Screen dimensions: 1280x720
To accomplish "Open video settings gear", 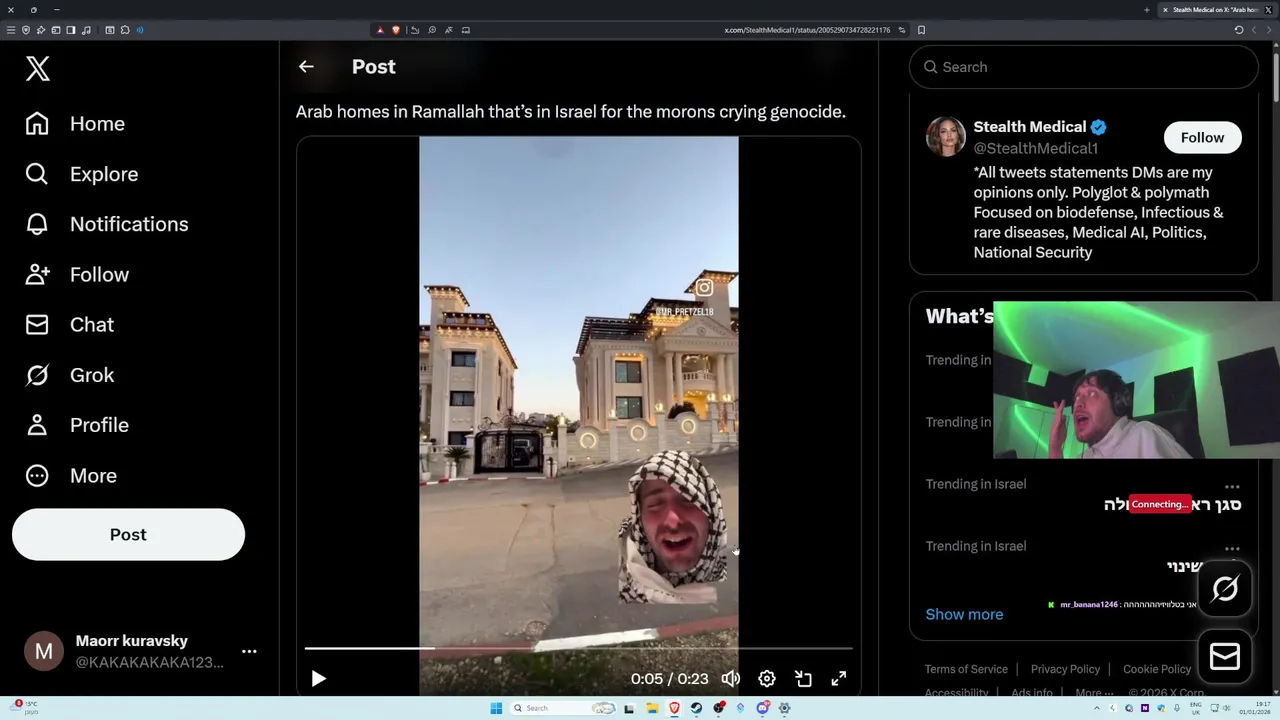I will click(x=767, y=679).
